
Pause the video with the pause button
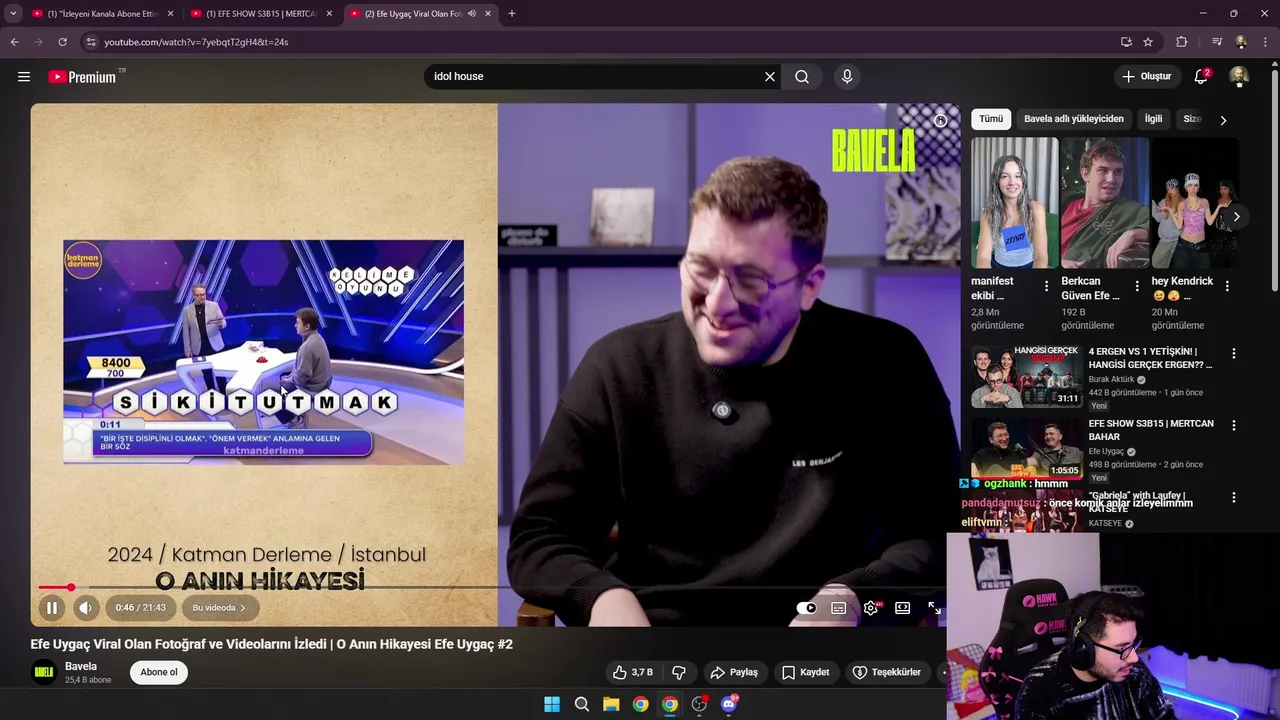pyautogui.click(x=51, y=608)
